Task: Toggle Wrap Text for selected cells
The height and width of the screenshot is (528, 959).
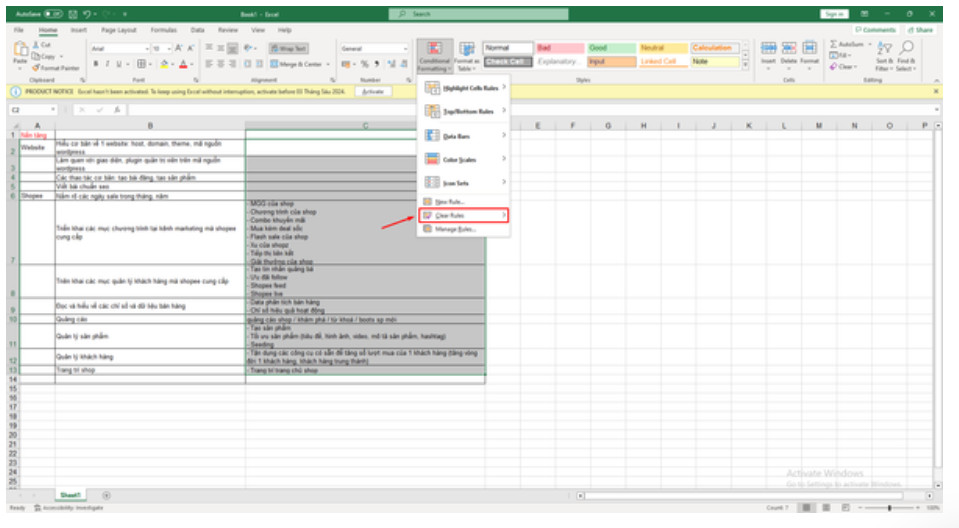Action: point(289,48)
